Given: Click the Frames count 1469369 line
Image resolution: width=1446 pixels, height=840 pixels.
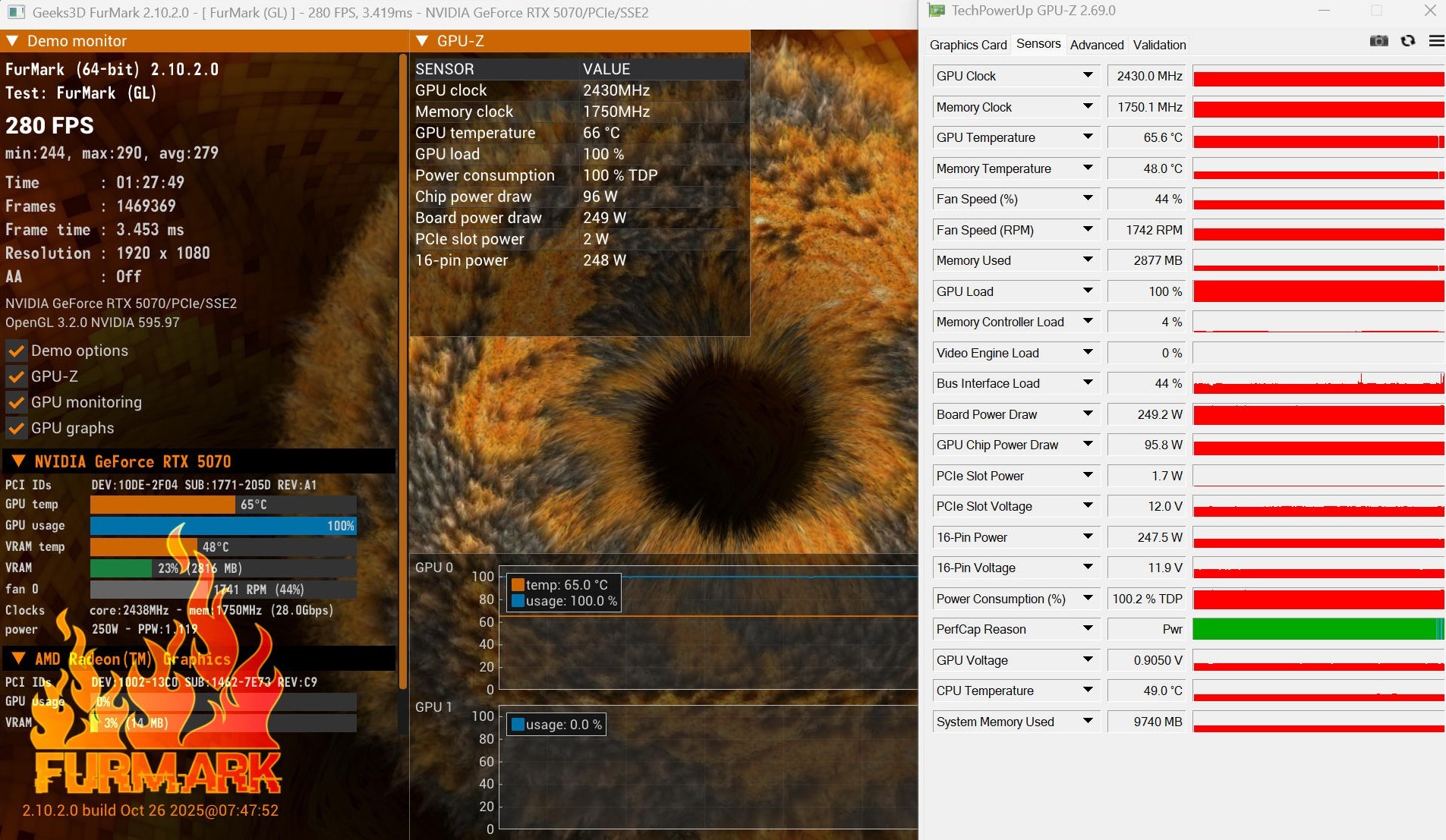Looking at the screenshot, I should 91,206.
